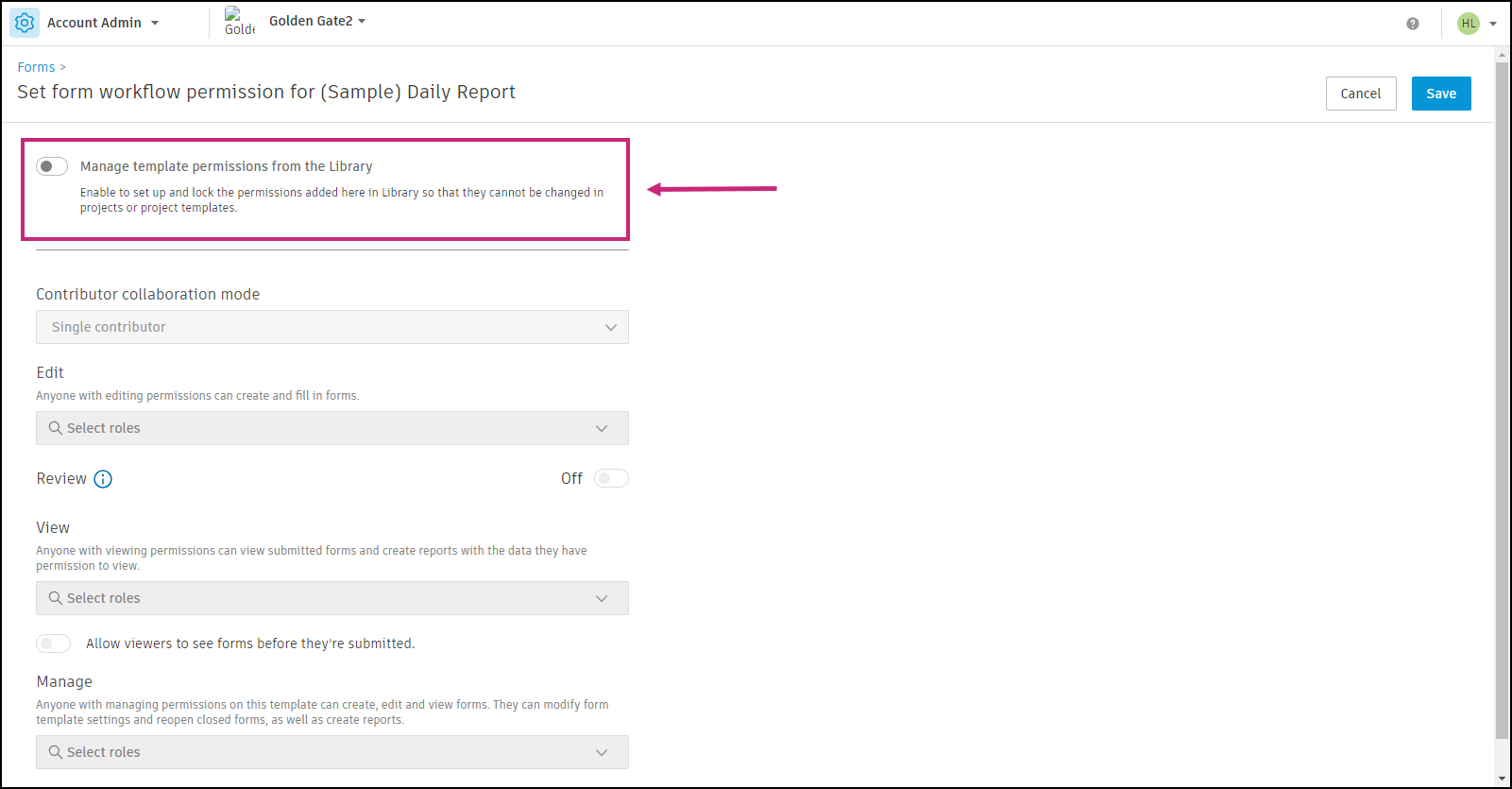Click the Forms breadcrumb link
The image size is (1512, 789).
click(x=36, y=67)
